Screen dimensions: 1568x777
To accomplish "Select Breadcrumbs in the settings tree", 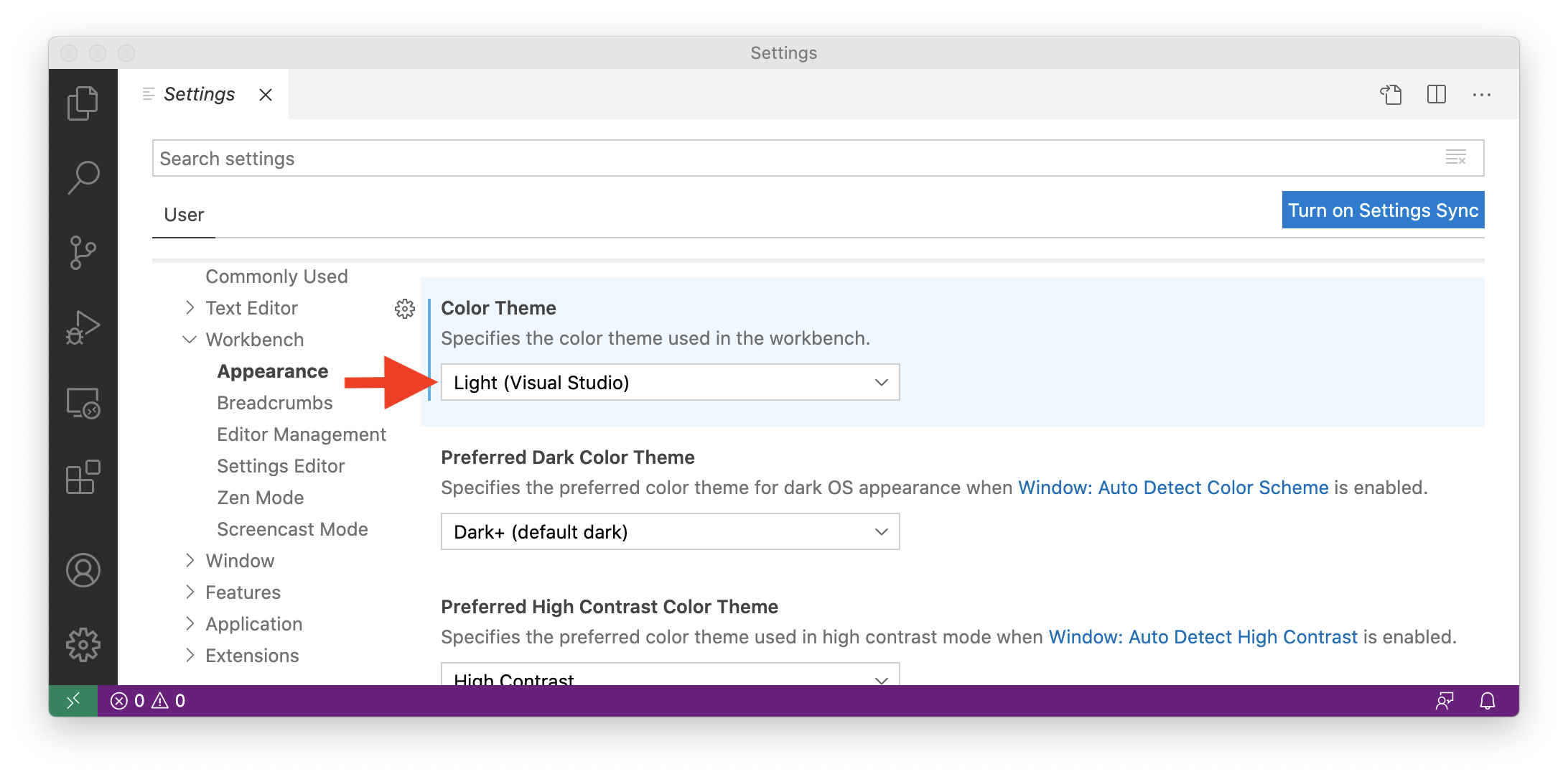I will click(274, 403).
